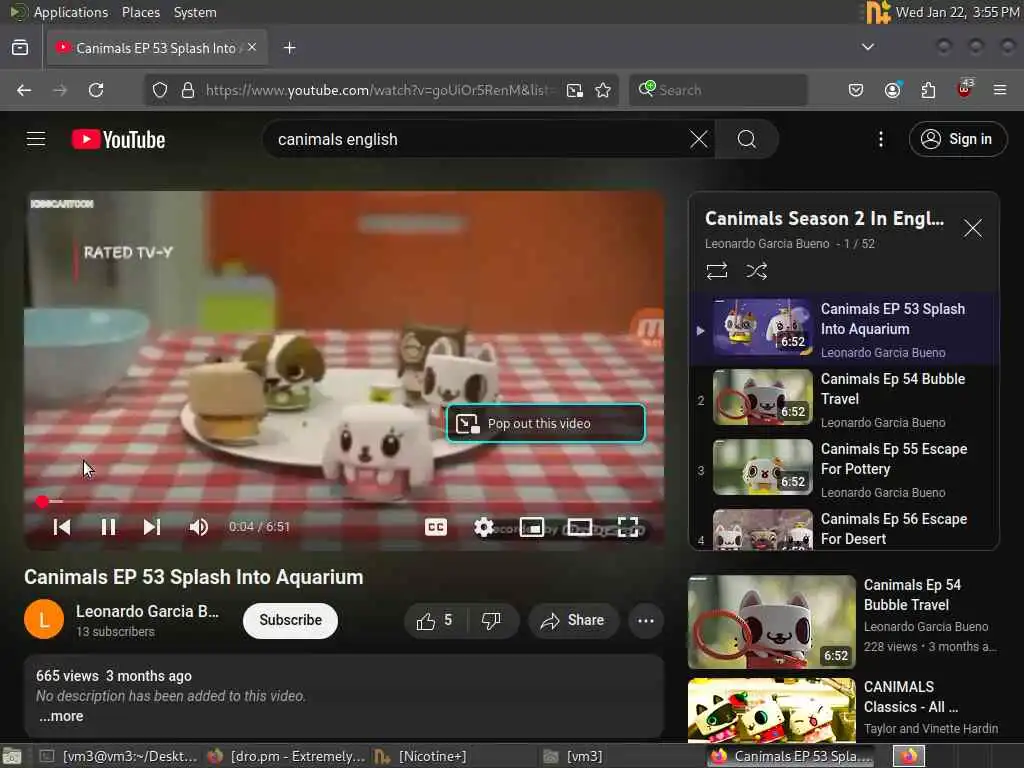Close the Canimals EP 53 tab
Image resolution: width=1024 pixels, height=768 pixels.
(x=252, y=48)
